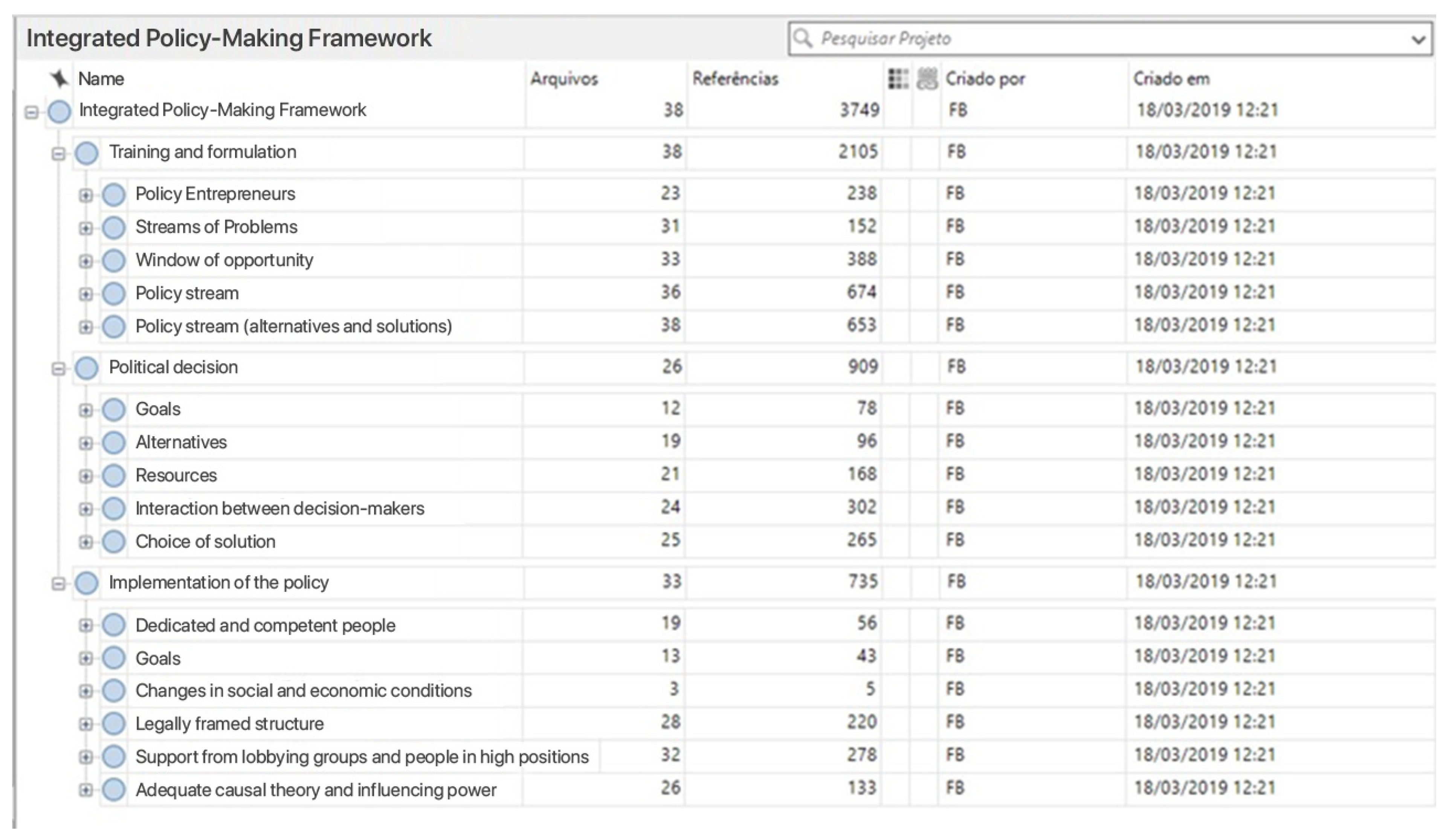Click the pin icon in header row

tap(60, 78)
